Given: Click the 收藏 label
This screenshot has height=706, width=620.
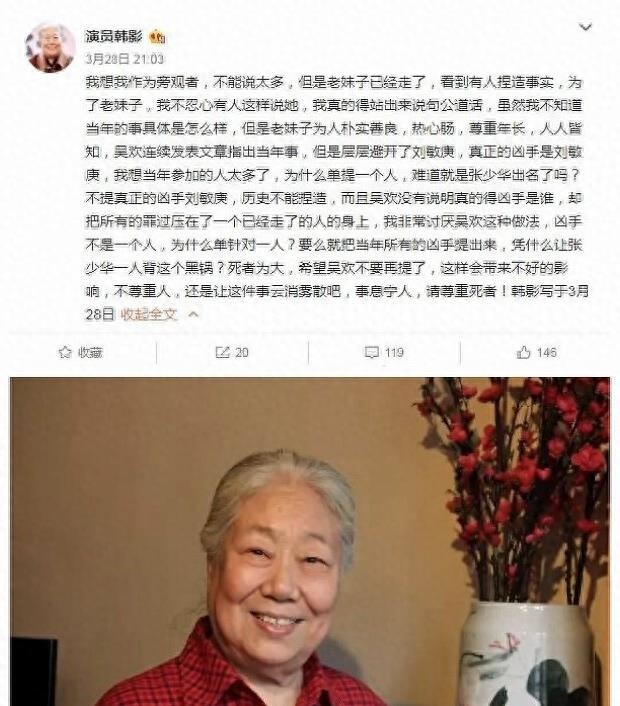Looking at the screenshot, I should point(90,353).
